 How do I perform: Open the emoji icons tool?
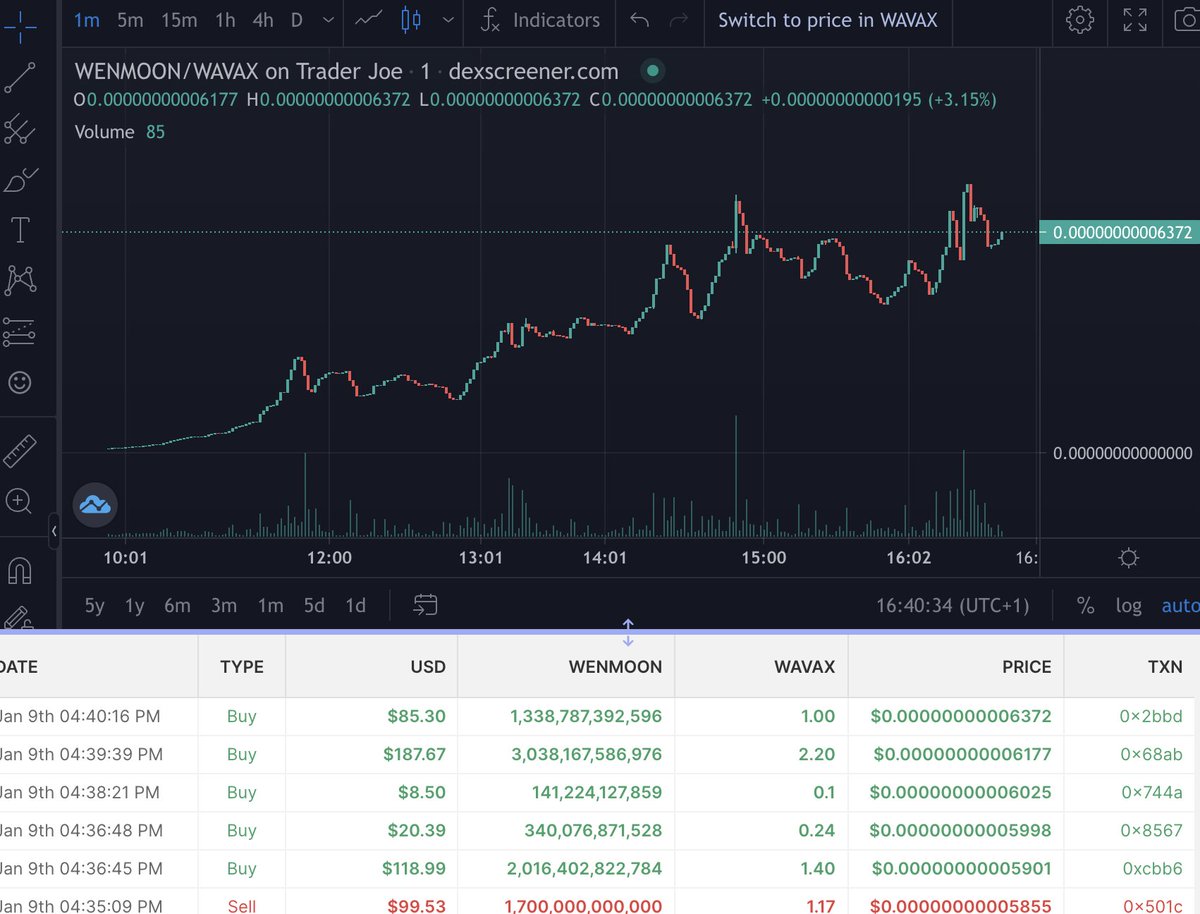pos(19,382)
